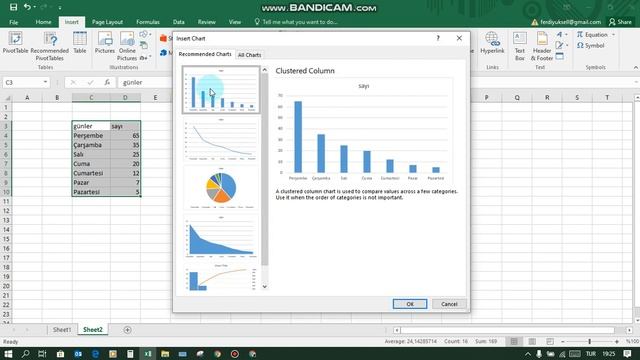This screenshot has height=360, width=640.
Task: Save the workbook from Quick Access toolbar
Action: (x=13, y=7)
